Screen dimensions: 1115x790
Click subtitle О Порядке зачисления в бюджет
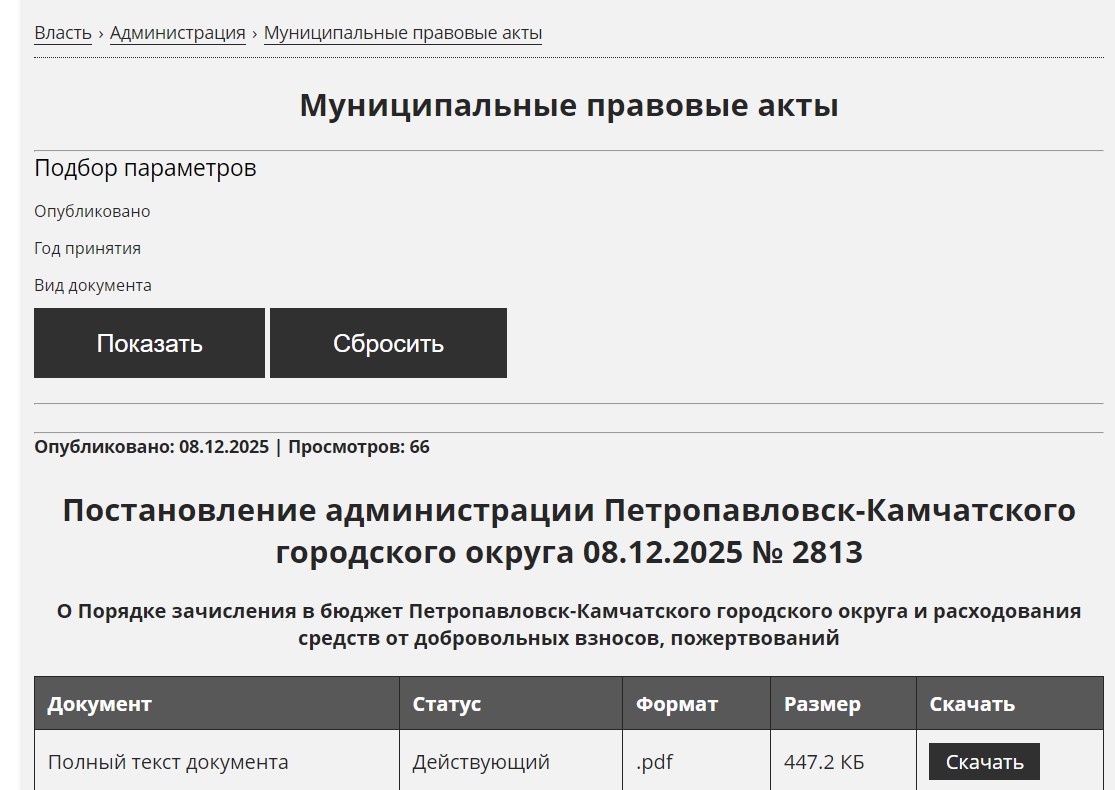pyautogui.click(x=557, y=622)
